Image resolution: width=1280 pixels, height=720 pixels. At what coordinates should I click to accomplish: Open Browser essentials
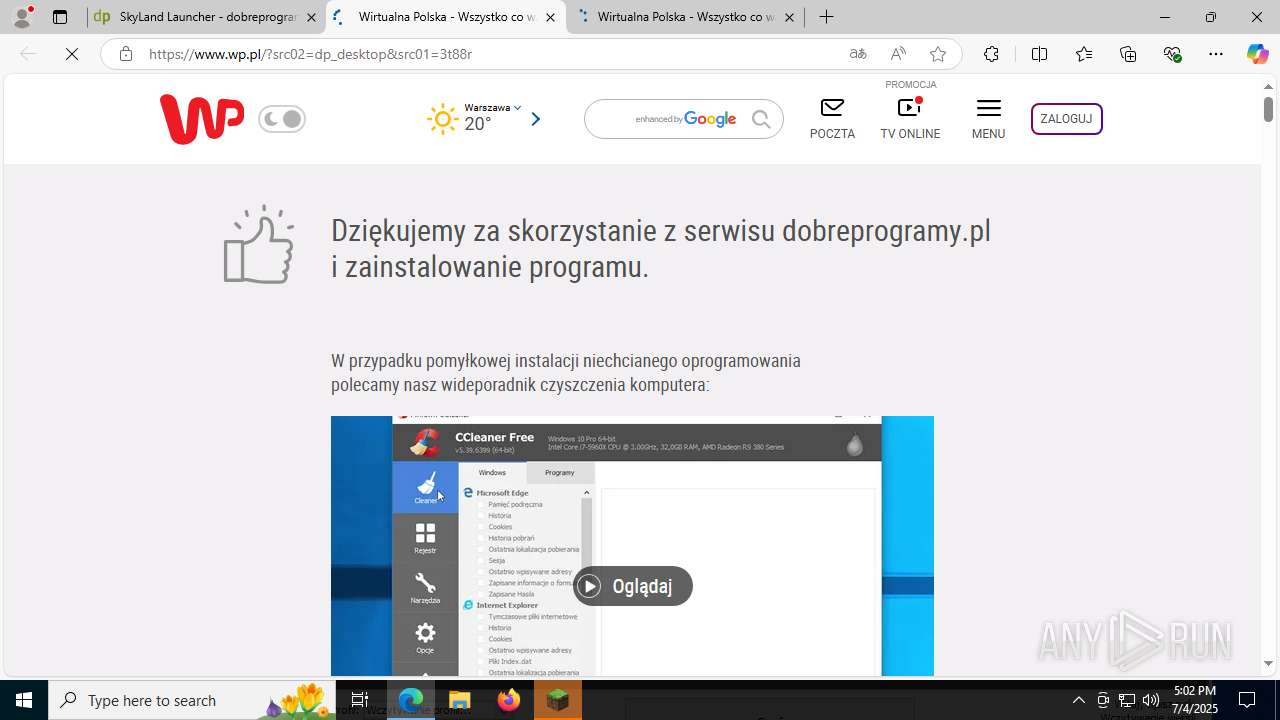[x=1173, y=54]
